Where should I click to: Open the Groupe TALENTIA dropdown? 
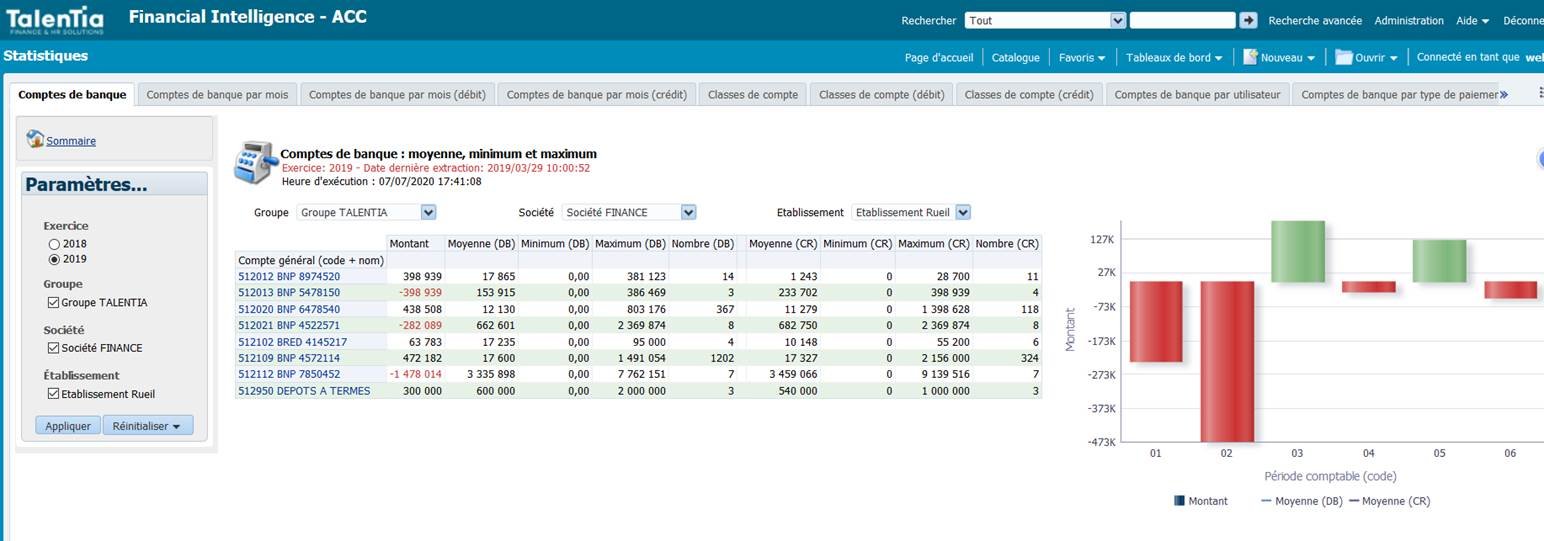[428, 212]
